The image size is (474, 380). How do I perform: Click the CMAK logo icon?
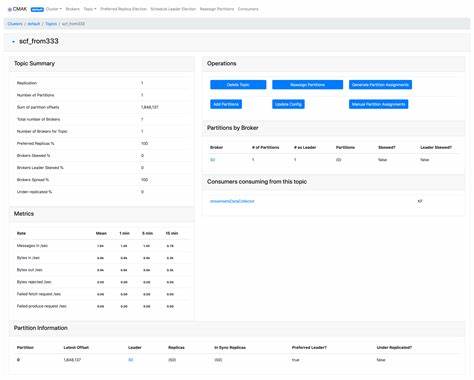point(10,9)
